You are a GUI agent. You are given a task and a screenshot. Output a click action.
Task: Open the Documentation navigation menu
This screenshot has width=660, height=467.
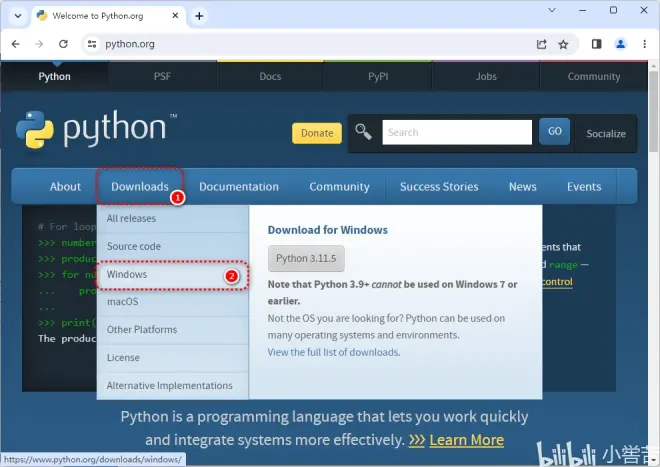tap(239, 187)
